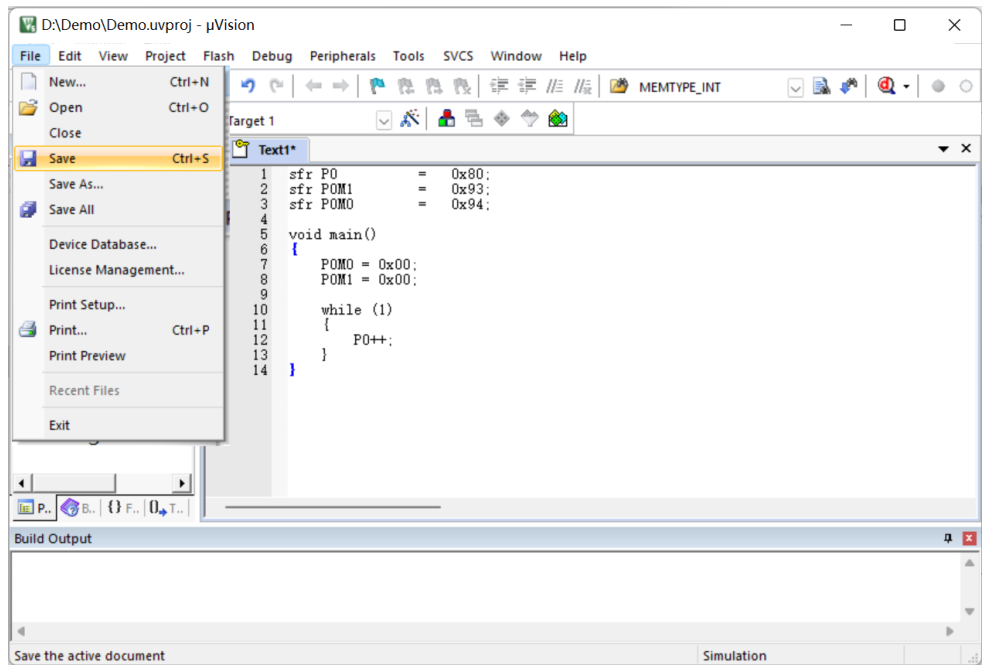
Task: Expand the debug start arrow next to magnifier
Action: 906,87
